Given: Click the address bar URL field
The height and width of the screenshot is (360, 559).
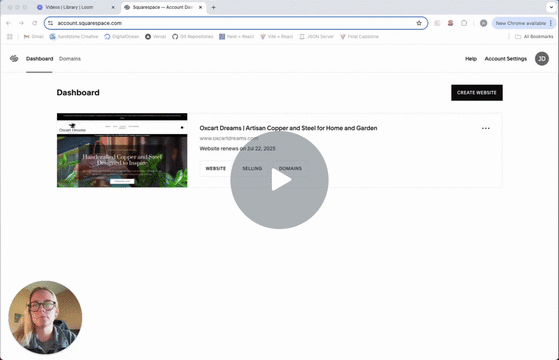Looking at the screenshot, I should click(236, 23).
